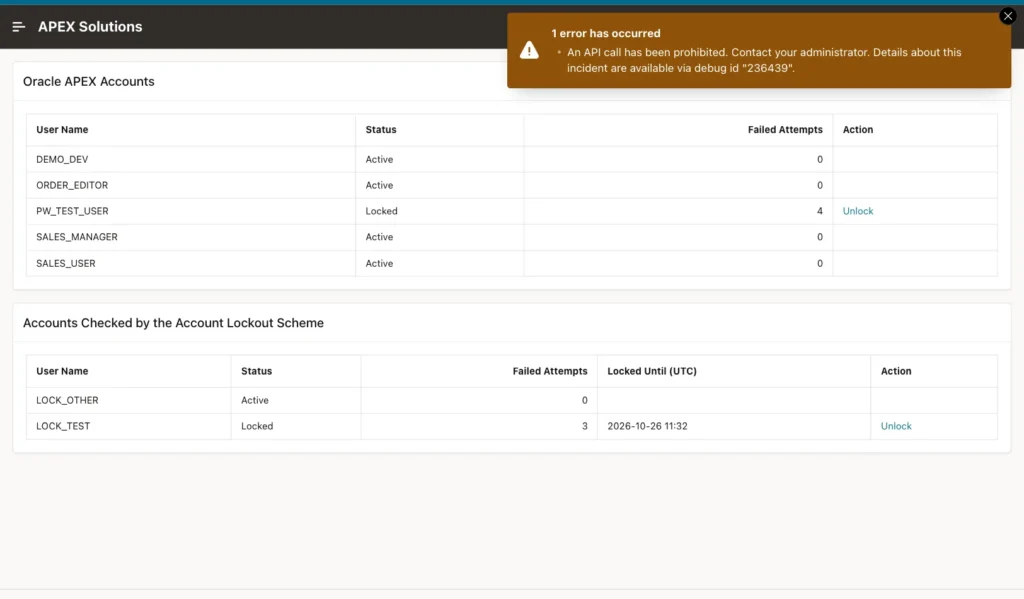Click the Active status of ORDER_EDITOR
The height and width of the screenshot is (599, 1024).
379,186
